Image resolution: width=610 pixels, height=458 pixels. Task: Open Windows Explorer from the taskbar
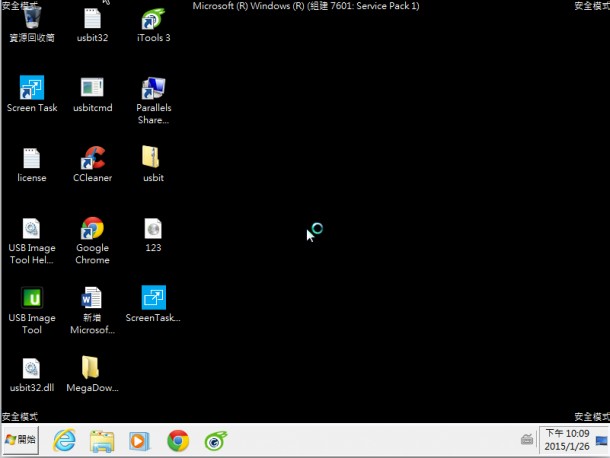[102, 440]
